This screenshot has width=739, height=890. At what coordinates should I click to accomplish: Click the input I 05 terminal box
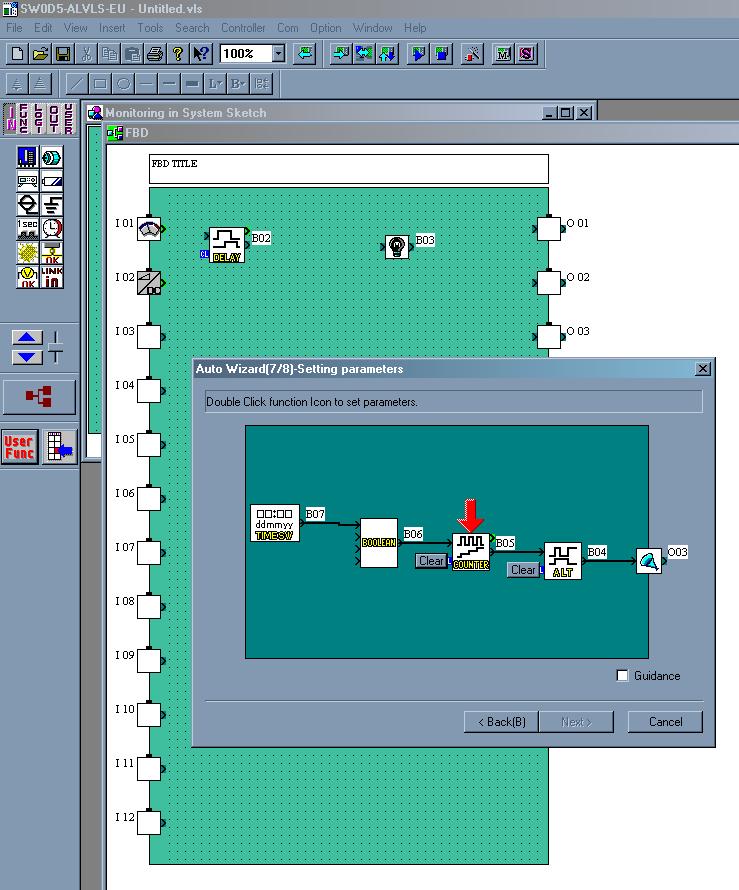coord(148,443)
